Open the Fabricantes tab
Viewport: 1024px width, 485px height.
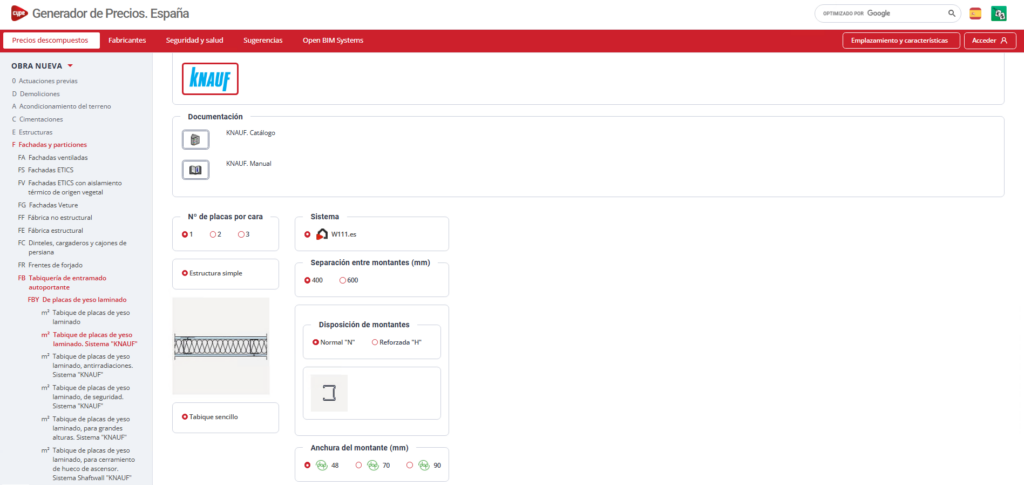127,40
